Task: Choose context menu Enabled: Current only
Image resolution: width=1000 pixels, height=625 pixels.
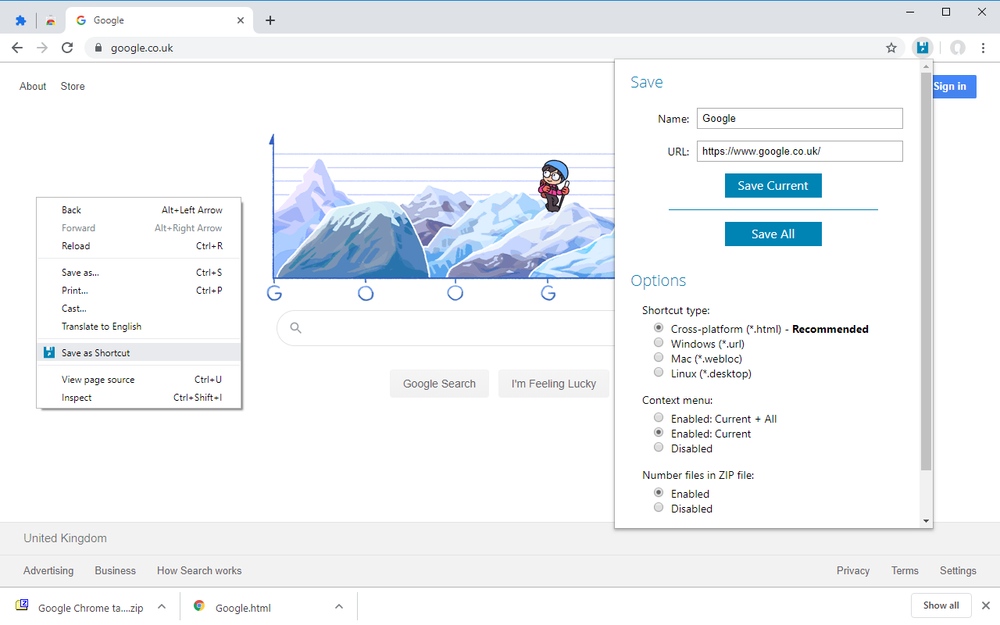Action: pos(658,432)
